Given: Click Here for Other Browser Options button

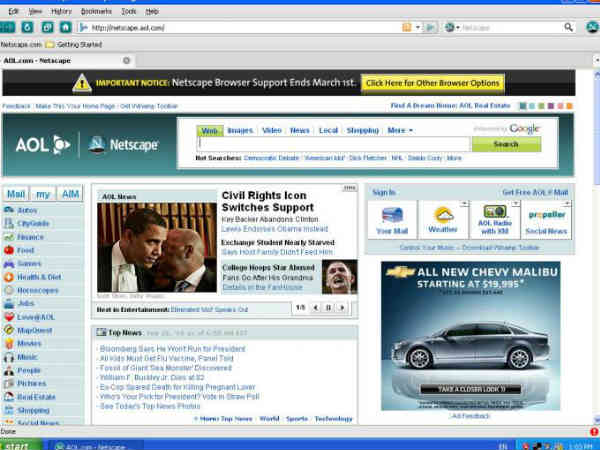Looking at the screenshot, I should 432,83.
